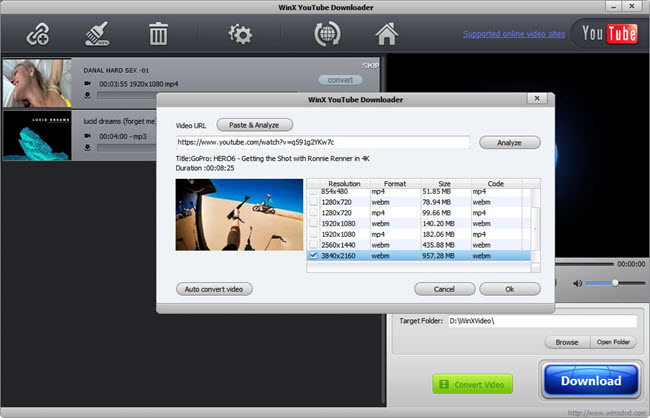Open the www.winxdvd.com link
Viewport: 650px width, 418px height.
(607, 413)
